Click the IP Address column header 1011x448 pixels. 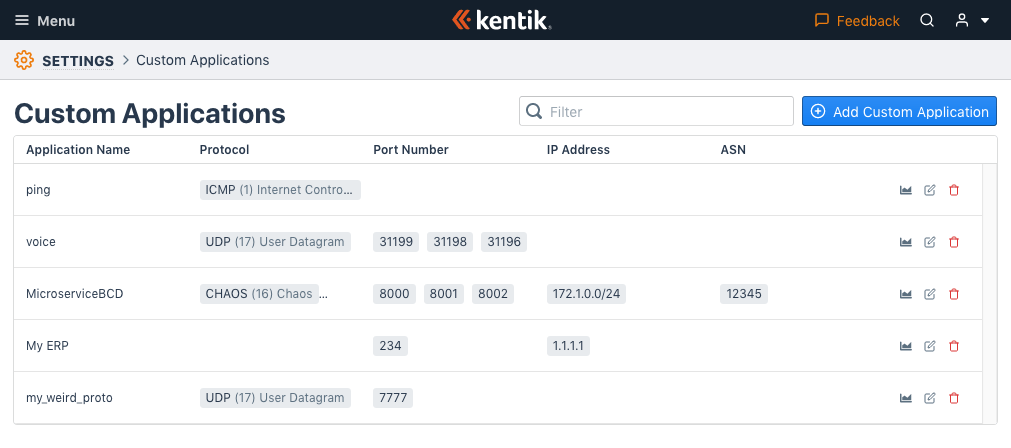[578, 150]
